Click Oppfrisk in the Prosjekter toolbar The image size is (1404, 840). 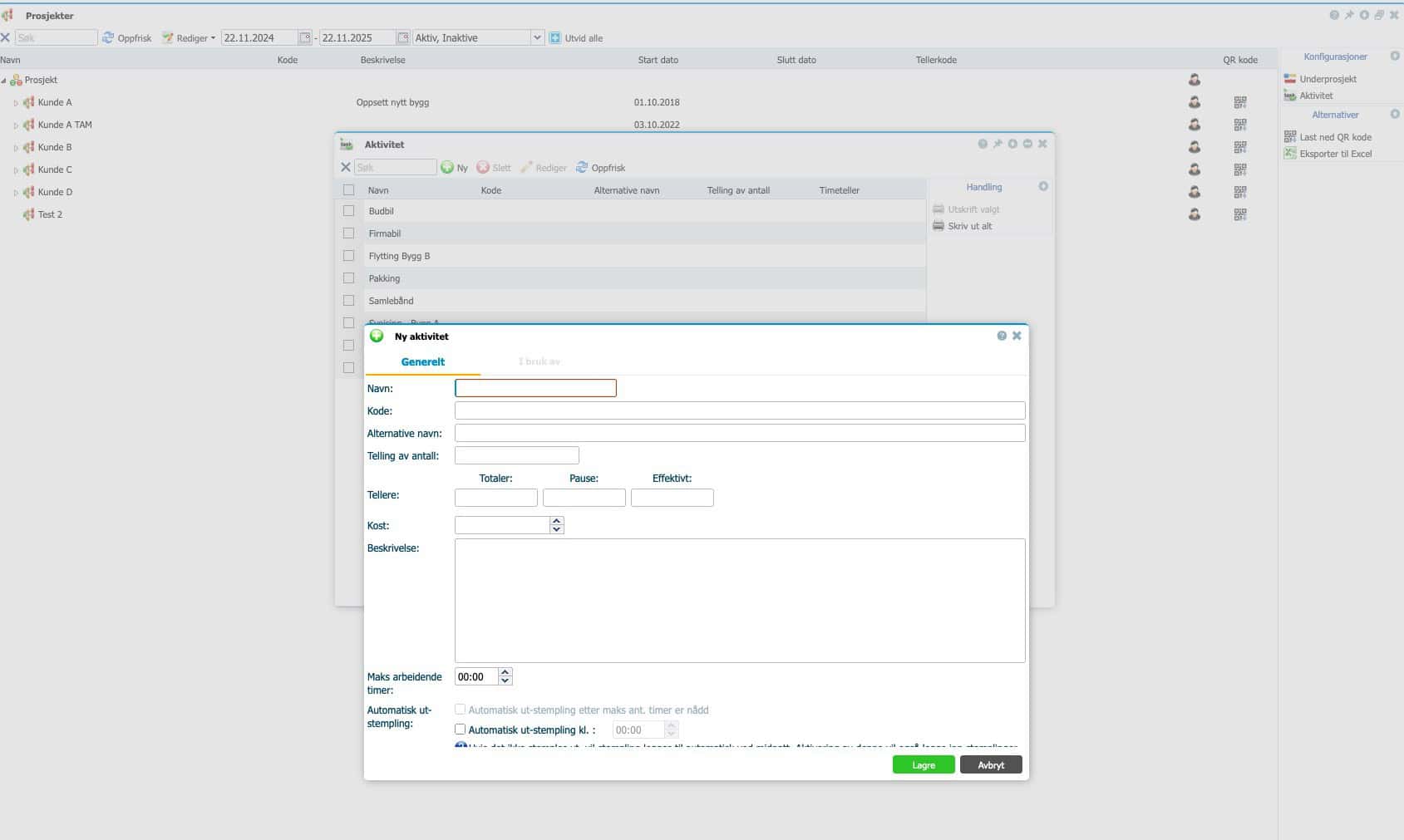127,38
